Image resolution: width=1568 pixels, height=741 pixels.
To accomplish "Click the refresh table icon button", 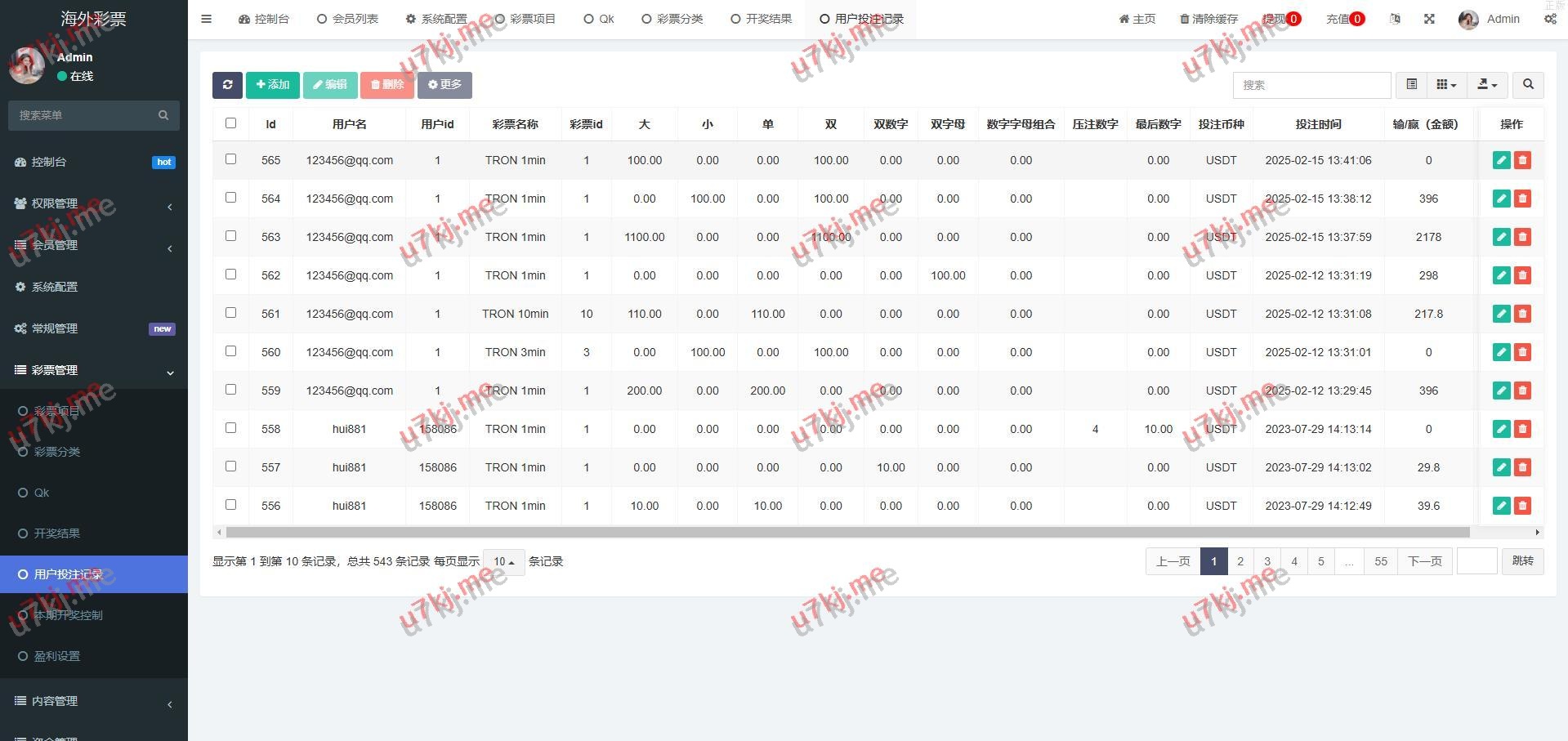I will (227, 85).
